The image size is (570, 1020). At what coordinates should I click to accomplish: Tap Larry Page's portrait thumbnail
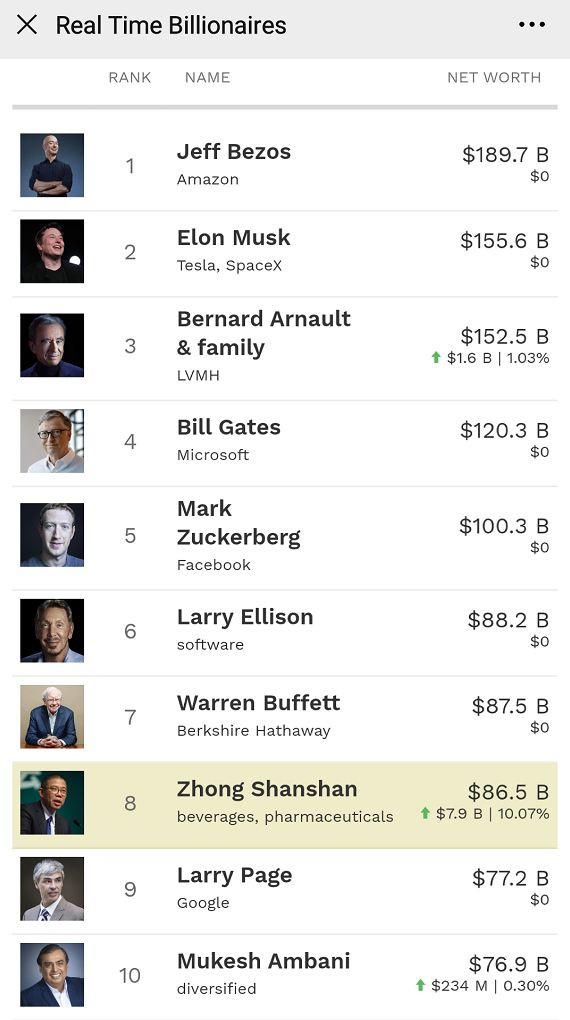click(52, 889)
